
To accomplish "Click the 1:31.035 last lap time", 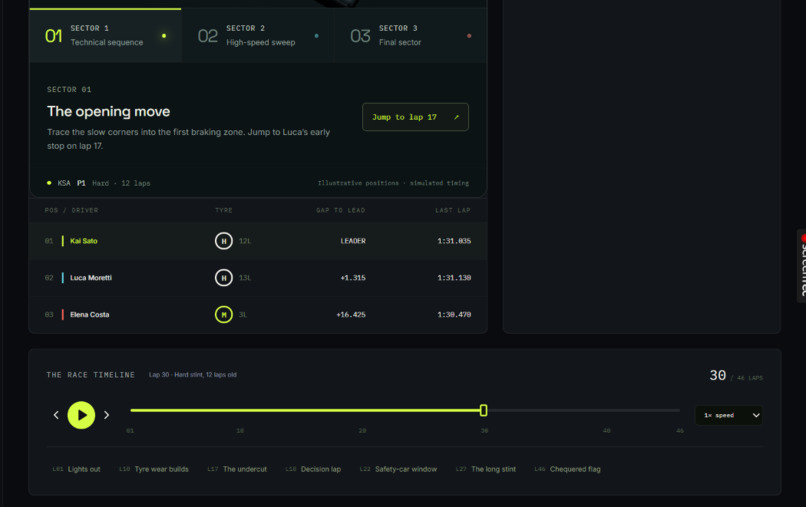I will [x=454, y=241].
